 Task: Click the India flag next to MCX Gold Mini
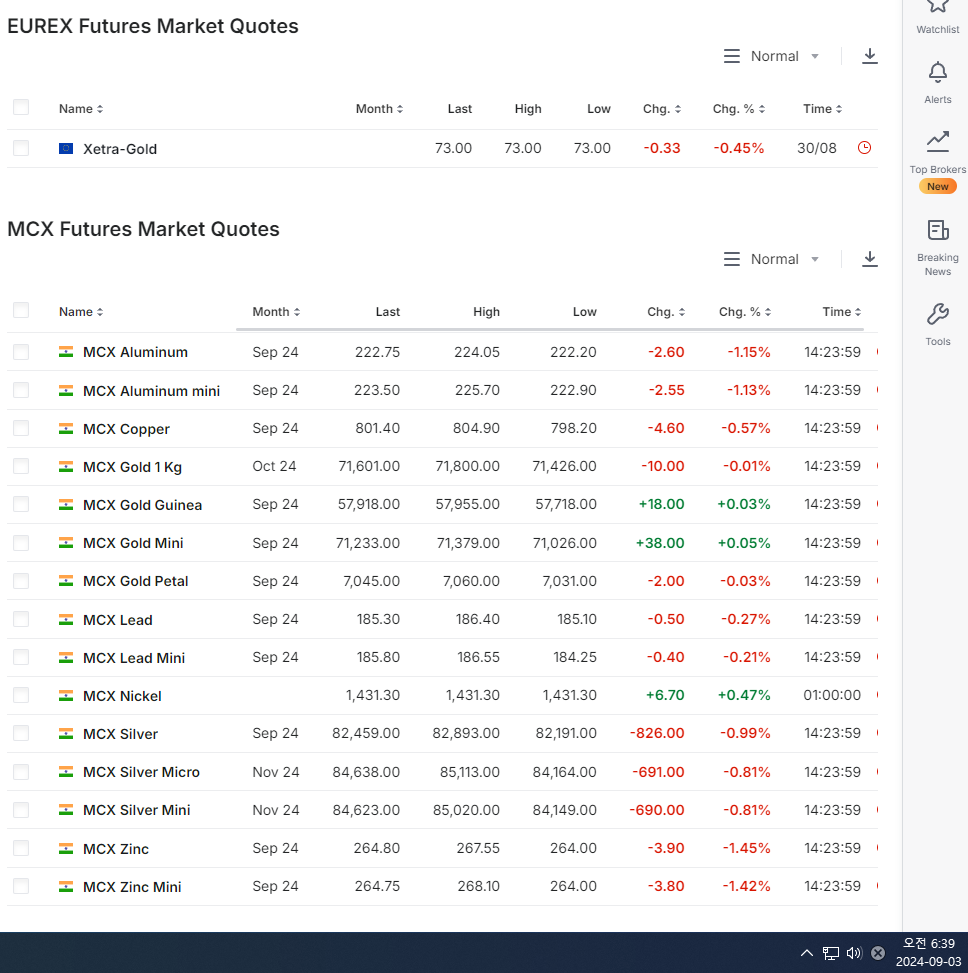pyautogui.click(x=66, y=543)
